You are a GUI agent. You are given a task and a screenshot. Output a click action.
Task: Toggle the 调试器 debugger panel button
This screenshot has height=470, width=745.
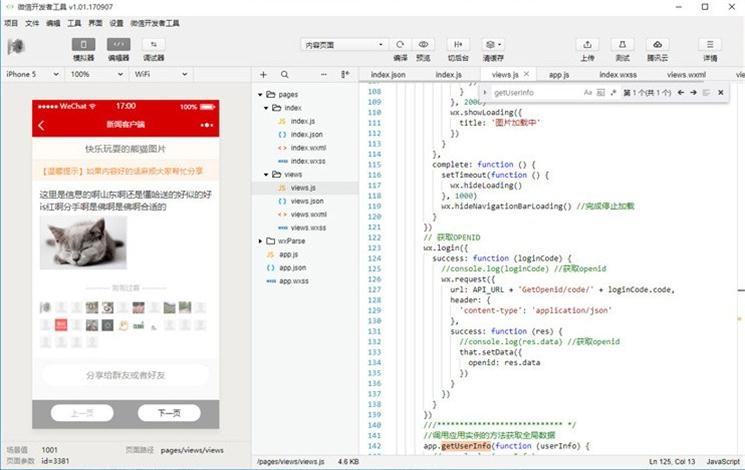154,45
